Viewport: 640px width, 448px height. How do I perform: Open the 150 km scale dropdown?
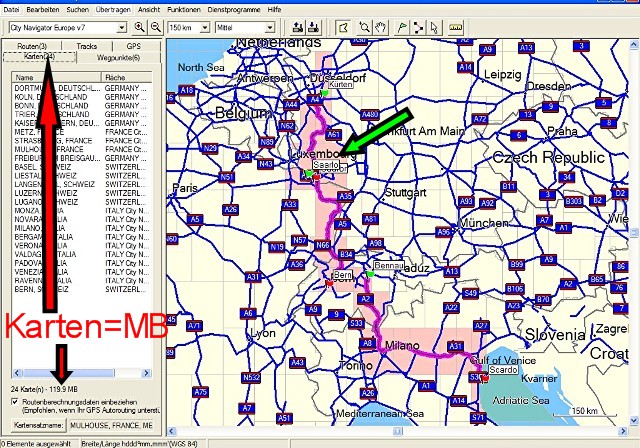tap(205, 28)
